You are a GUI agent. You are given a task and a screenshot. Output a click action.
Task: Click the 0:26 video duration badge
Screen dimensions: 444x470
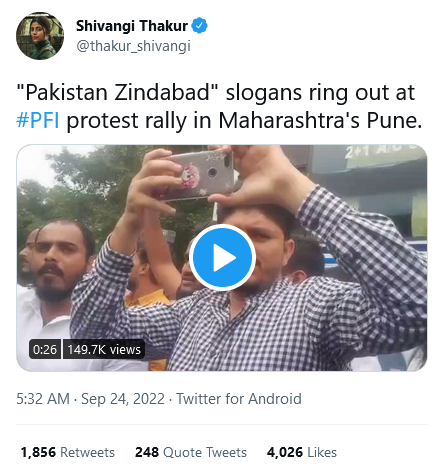pyautogui.click(x=45, y=349)
